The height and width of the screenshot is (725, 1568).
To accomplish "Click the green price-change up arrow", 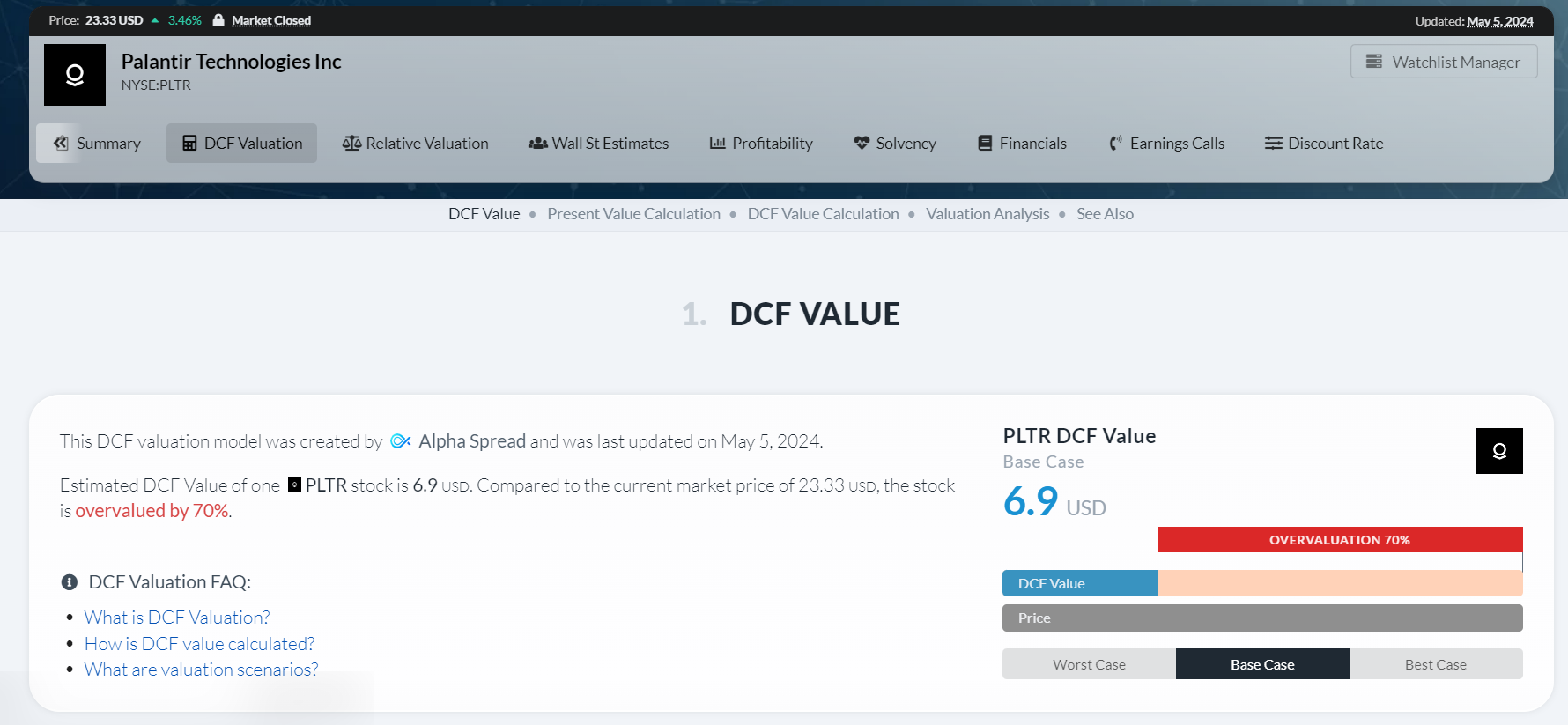I will coord(155,20).
